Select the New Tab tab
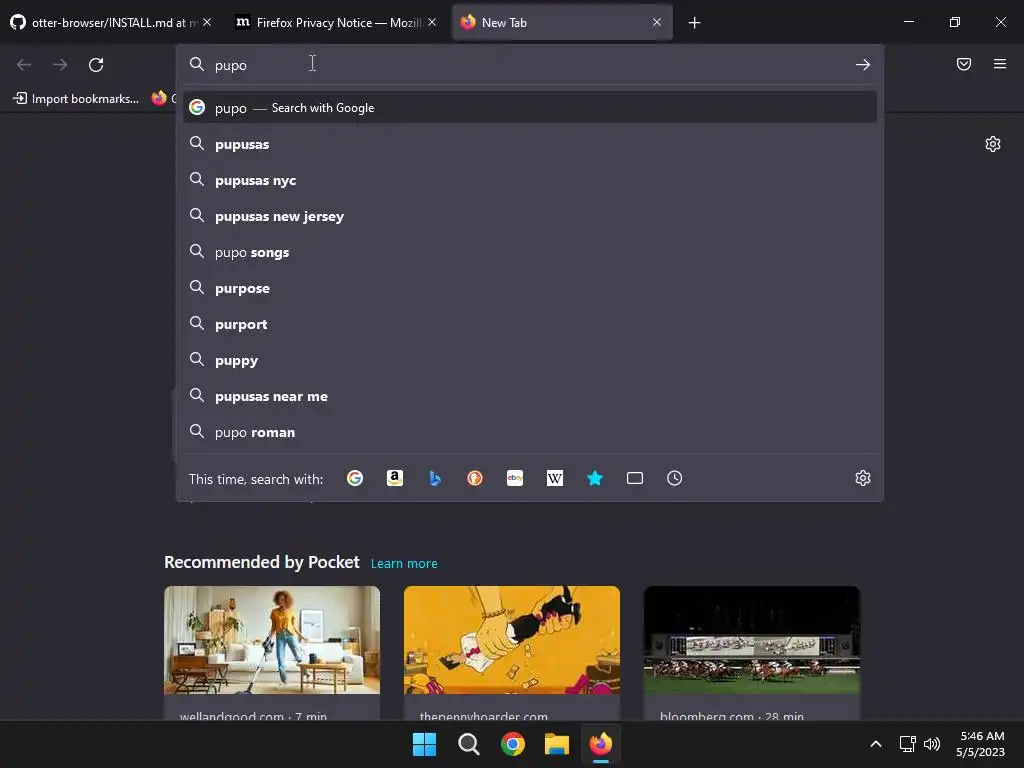The height and width of the screenshot is (768, 1024). point(562,22)
